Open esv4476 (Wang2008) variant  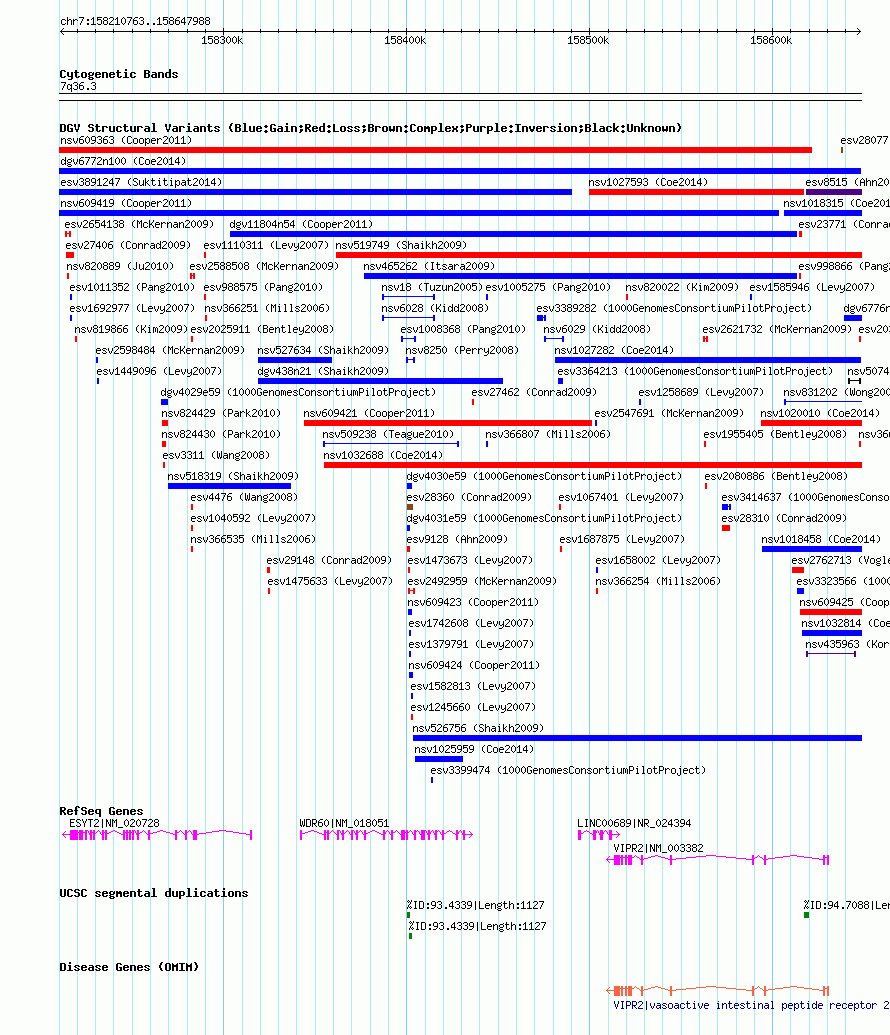coord(244,498)
